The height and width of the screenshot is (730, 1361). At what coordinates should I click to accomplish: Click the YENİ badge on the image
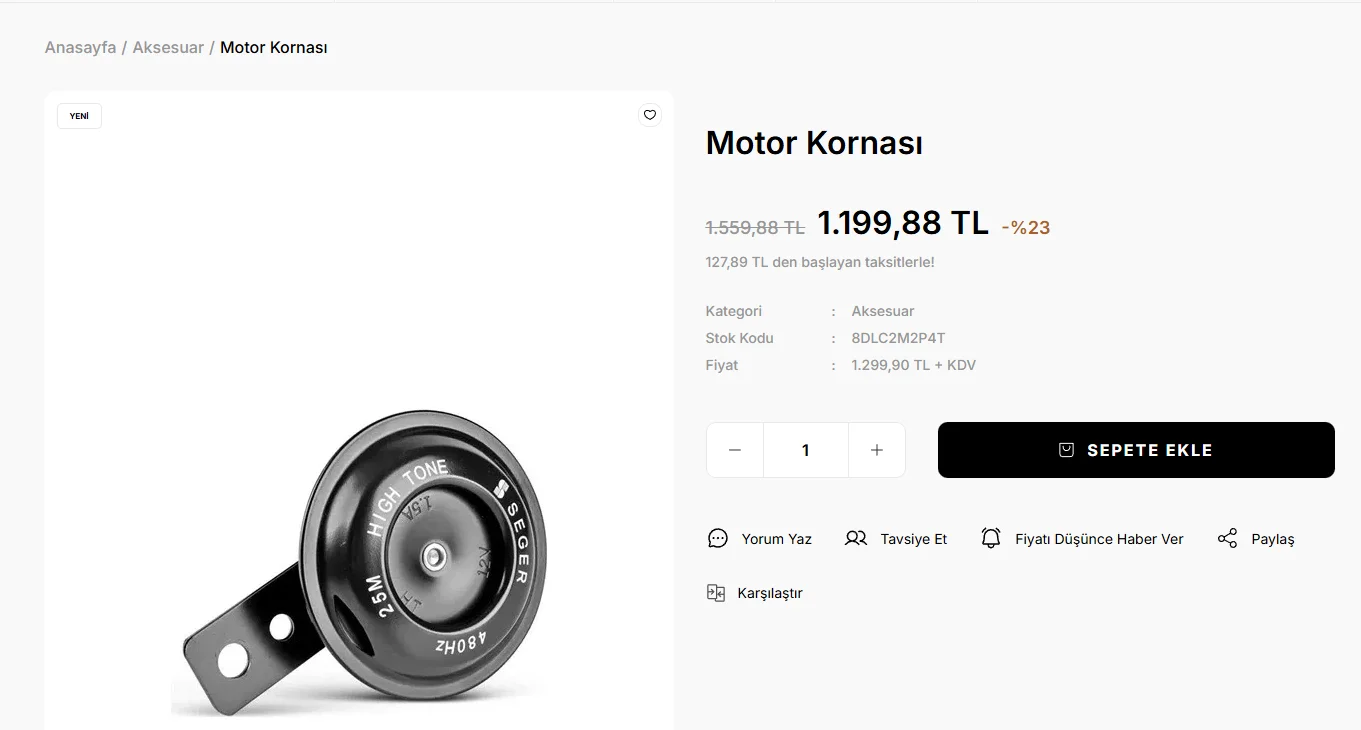tap(79, 116)
